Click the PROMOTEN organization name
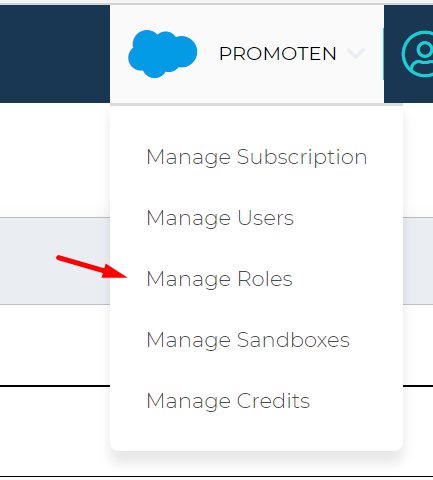Viewport: 433px width, 480px height. (x=277, y=54)
